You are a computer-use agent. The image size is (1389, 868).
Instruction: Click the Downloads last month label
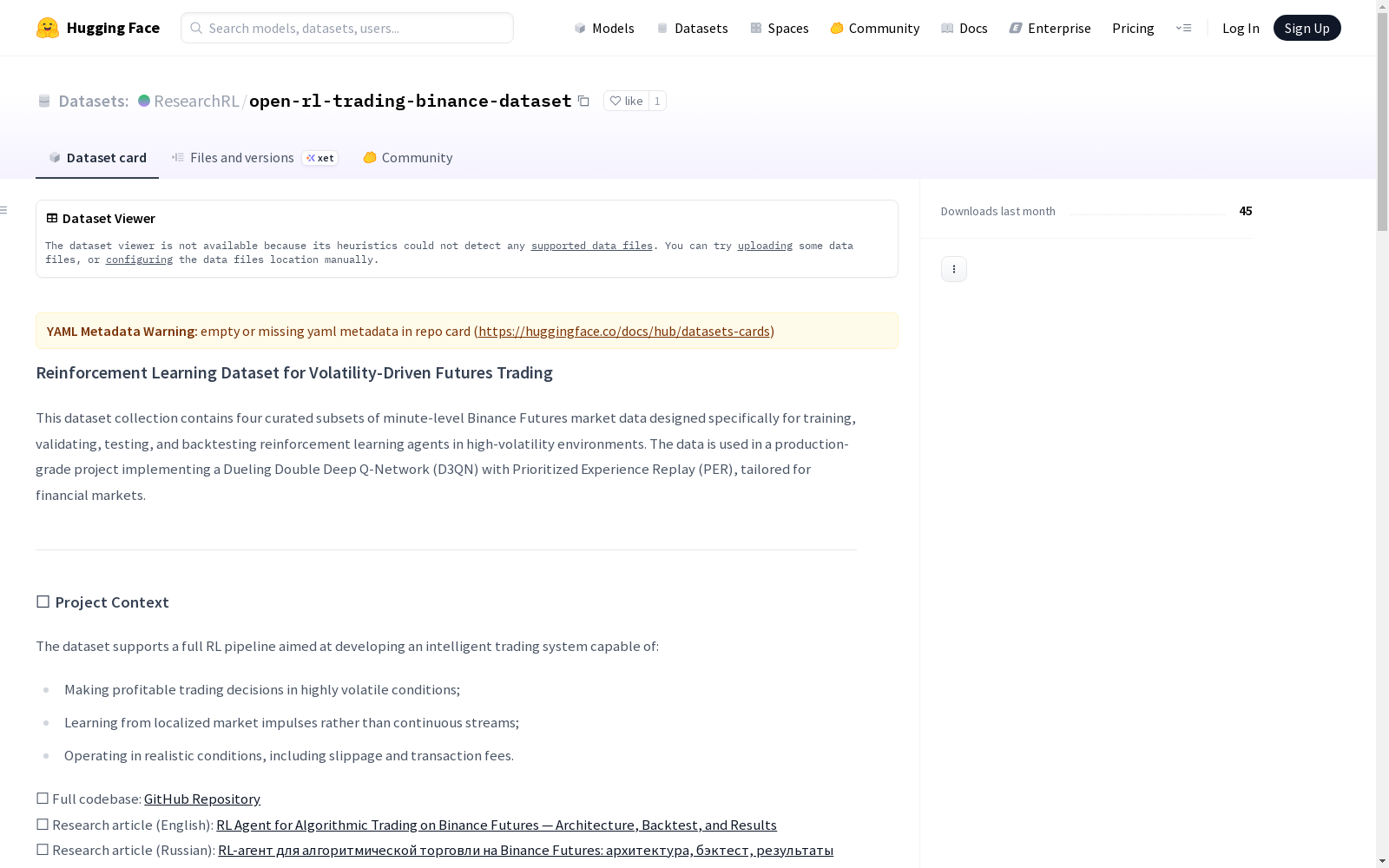[x=998, y=211]
